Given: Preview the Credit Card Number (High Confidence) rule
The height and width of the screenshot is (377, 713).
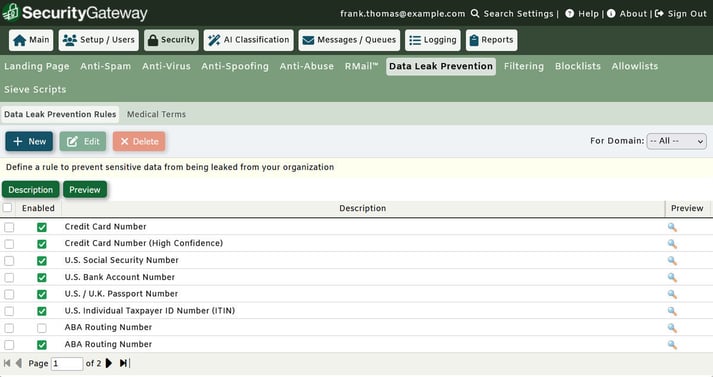Looking at the screenshot, I should point(672,244).
